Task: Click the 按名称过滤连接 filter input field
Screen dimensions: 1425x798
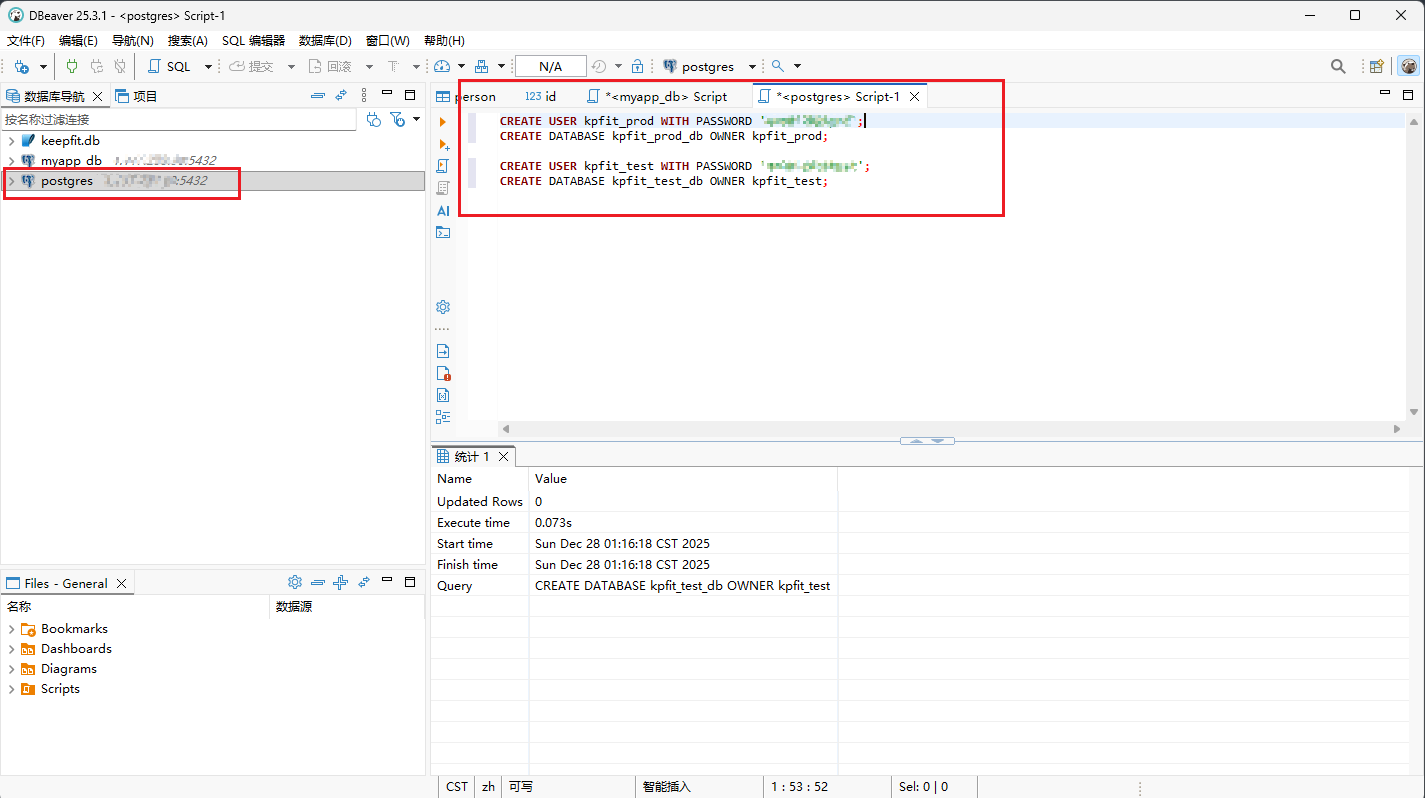Action: pyautogui.click(x=178, y=119)
